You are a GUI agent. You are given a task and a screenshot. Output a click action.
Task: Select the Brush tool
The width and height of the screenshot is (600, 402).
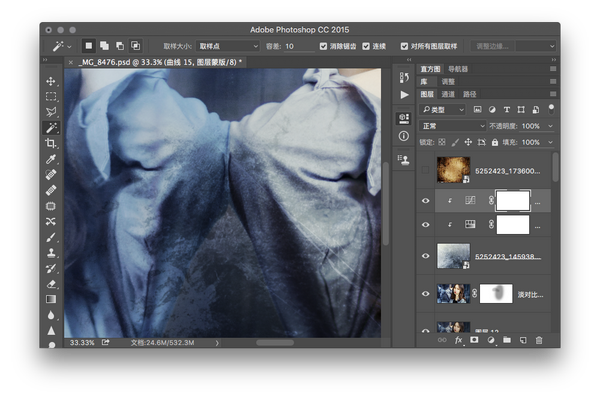(51, 237)
